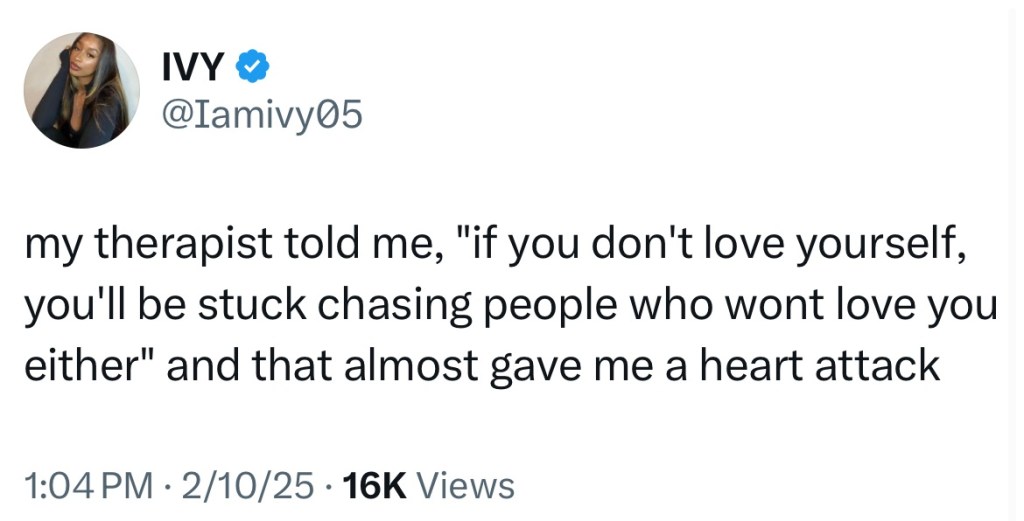Click the bold 16K view count
This screenshot has width=1024, height=521.
pos(373,486)
